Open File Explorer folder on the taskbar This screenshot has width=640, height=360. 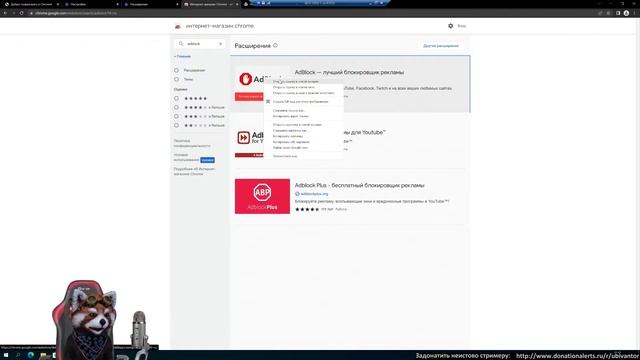coord(43,356)
